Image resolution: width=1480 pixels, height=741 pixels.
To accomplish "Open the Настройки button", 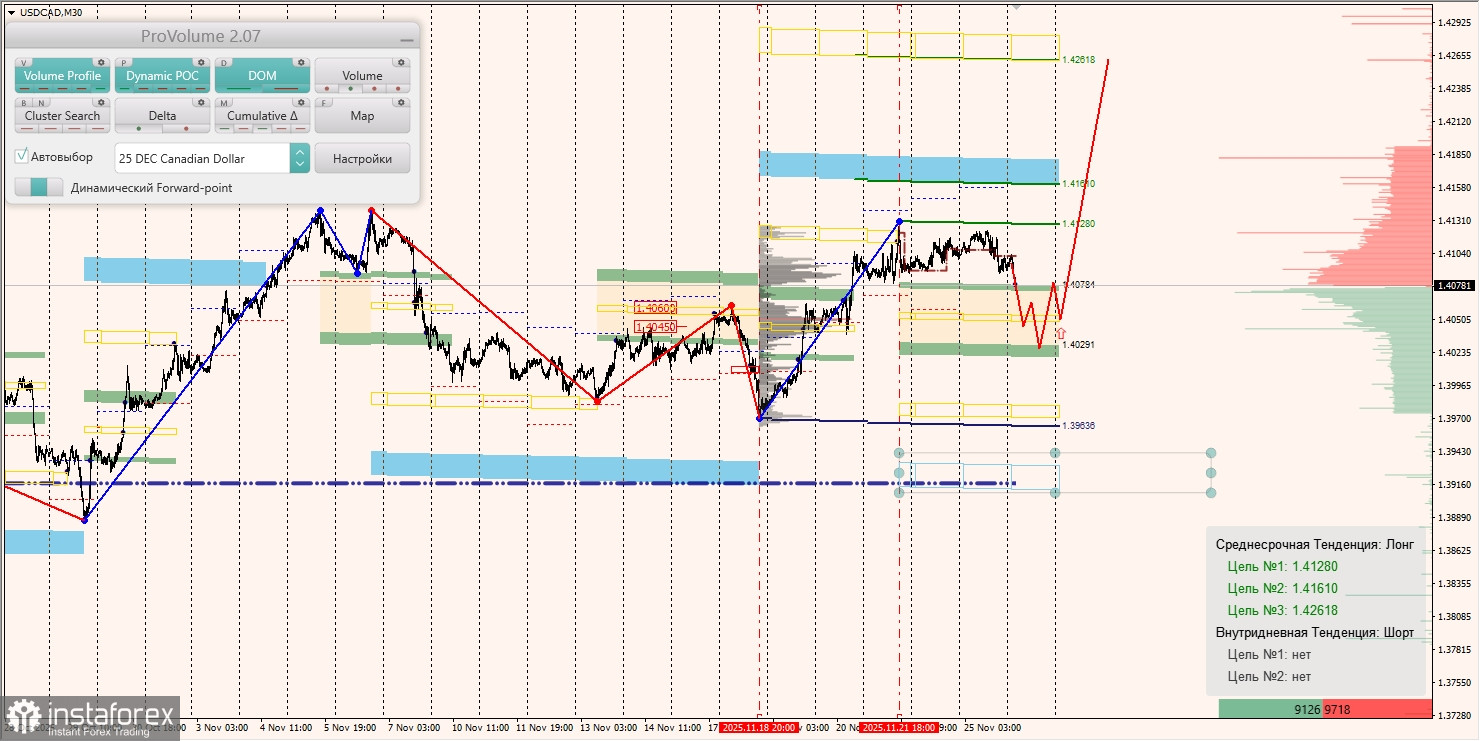I will coord(363,158).
